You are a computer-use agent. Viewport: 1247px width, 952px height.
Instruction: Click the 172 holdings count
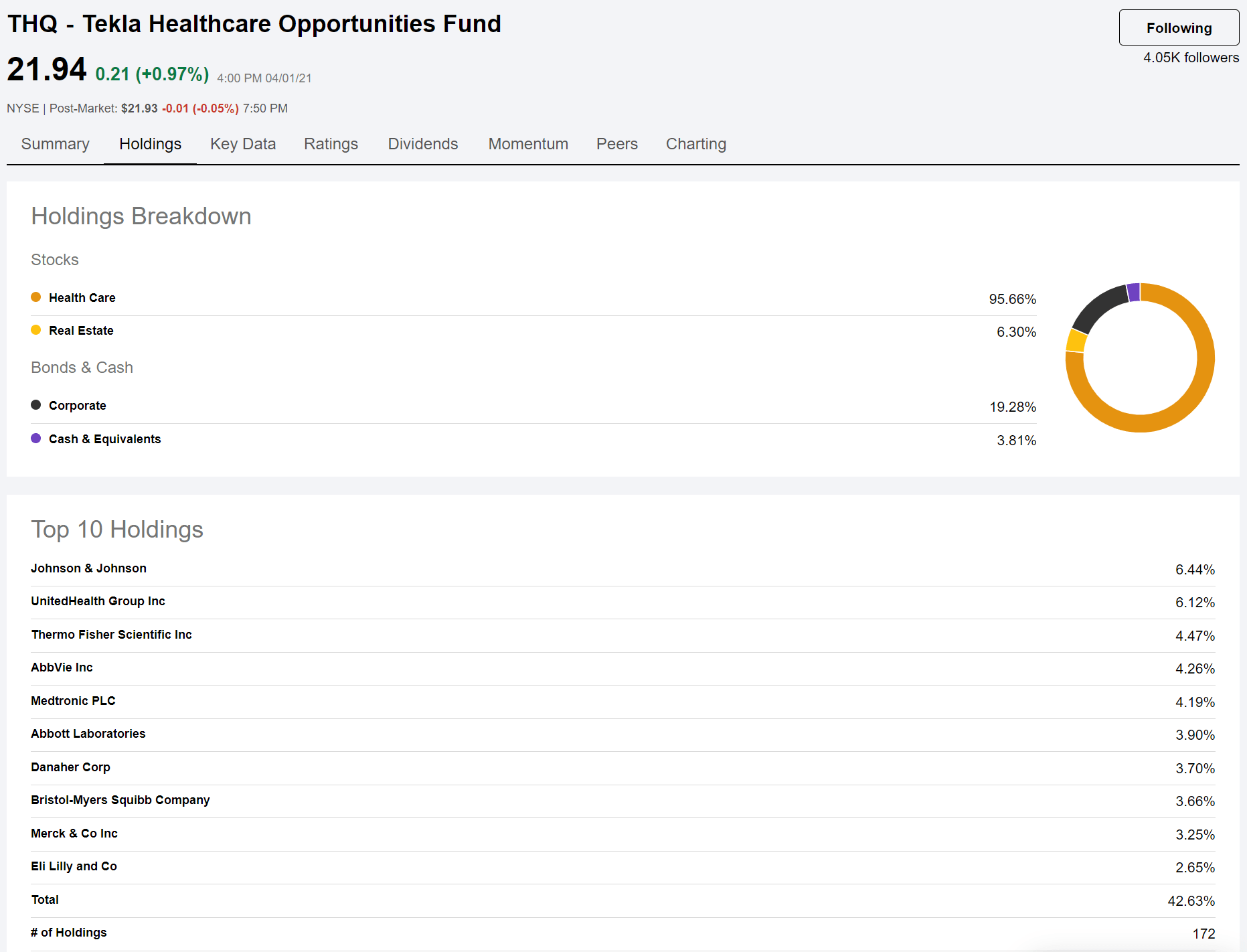(x=1203, y=934)
